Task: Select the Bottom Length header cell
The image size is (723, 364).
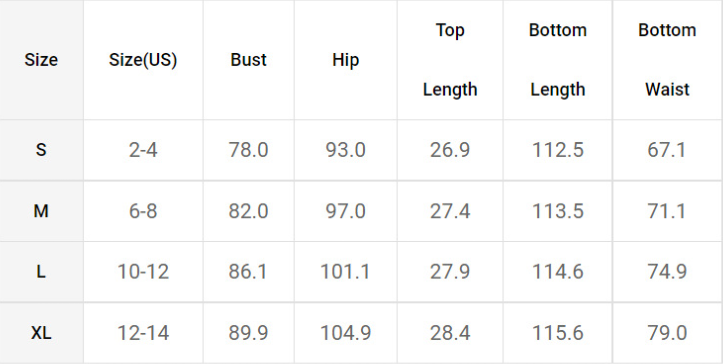Action: tap(557, 60)
